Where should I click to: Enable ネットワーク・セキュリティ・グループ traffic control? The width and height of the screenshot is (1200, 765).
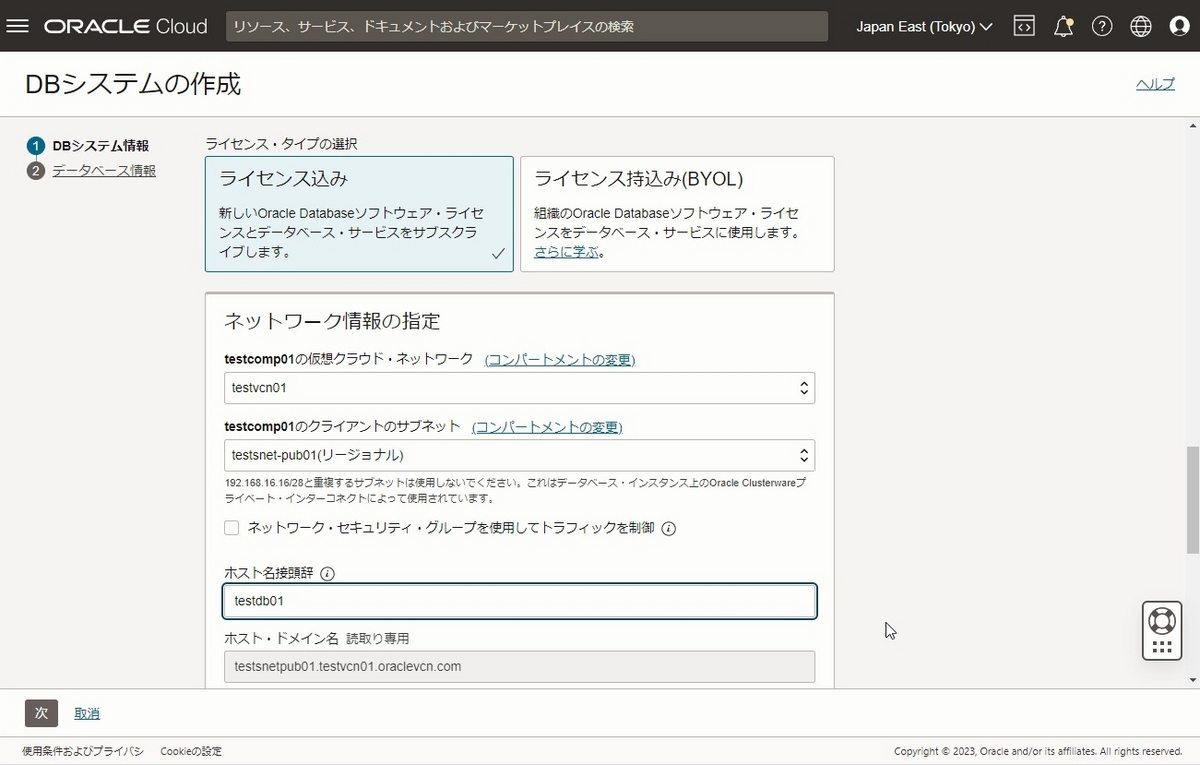(x=231, y=528)
